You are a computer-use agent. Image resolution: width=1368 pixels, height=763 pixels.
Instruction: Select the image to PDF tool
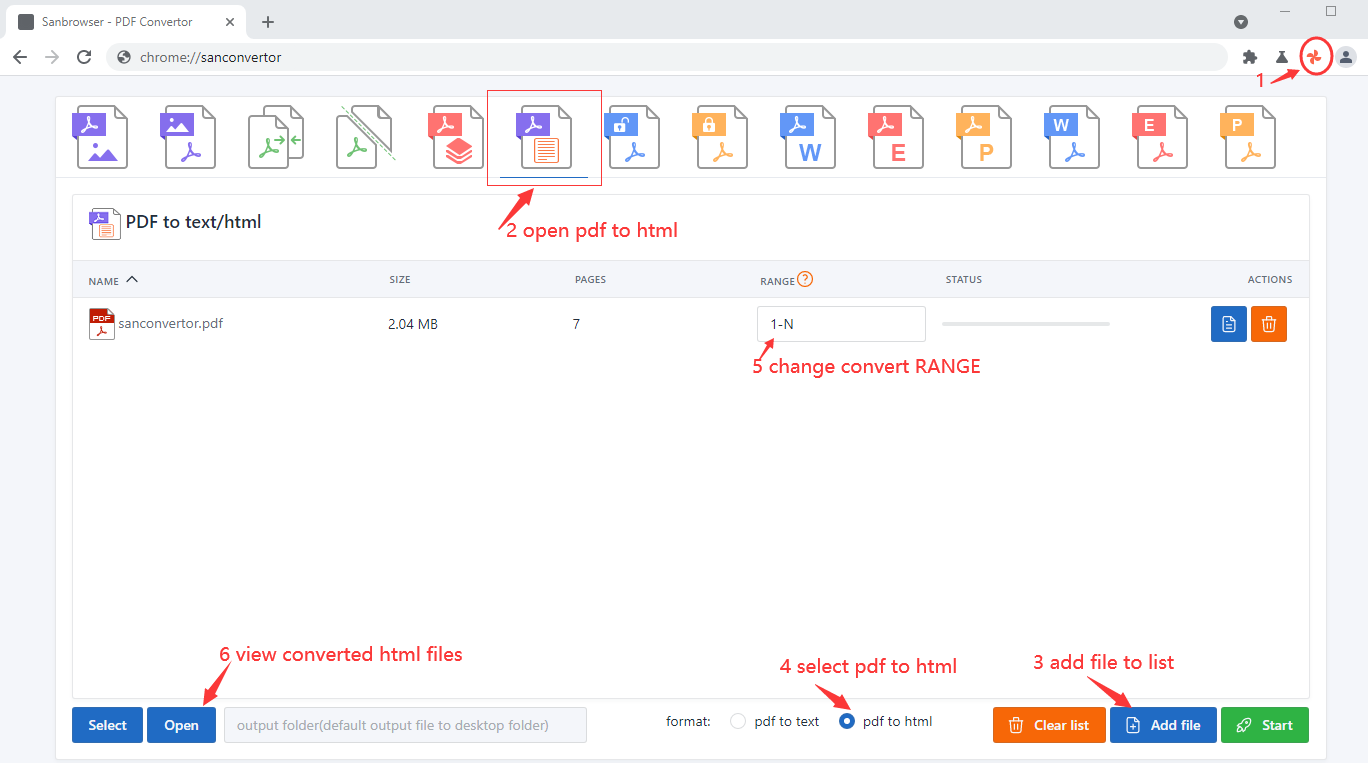click(x=188, y=137)
